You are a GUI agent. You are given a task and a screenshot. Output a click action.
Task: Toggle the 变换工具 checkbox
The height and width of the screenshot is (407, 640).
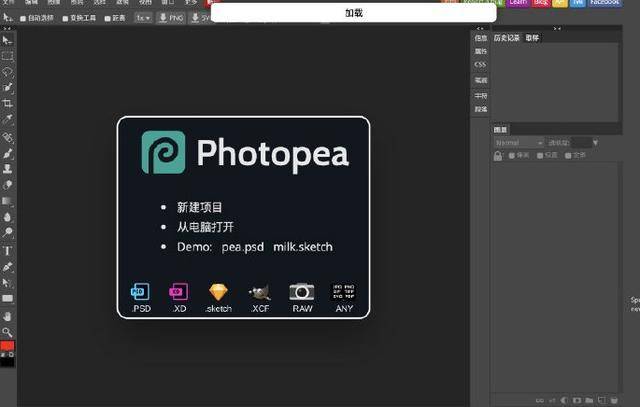tap(65, 18)
